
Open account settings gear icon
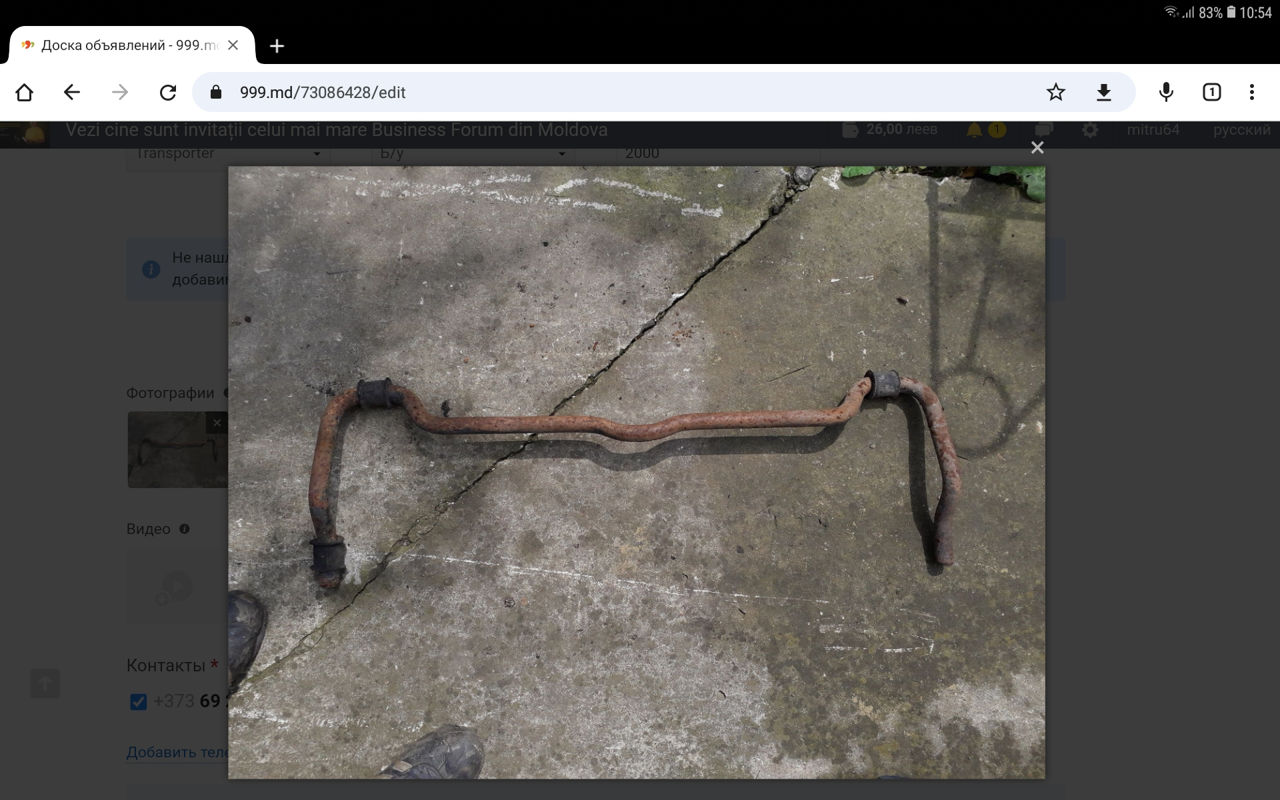[1090, 130]
